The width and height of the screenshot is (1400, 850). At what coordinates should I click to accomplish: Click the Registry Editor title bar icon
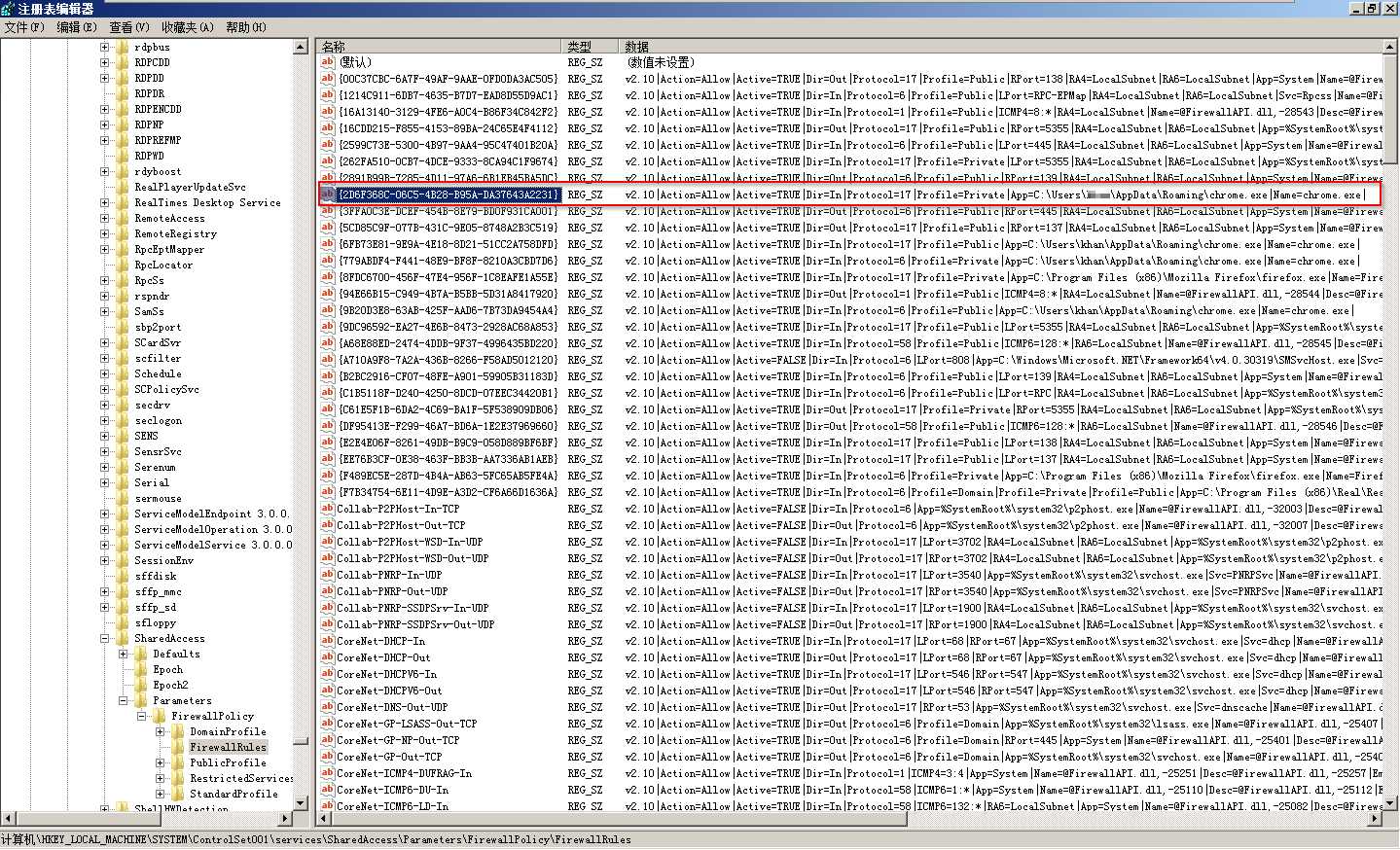click(8, 8)
